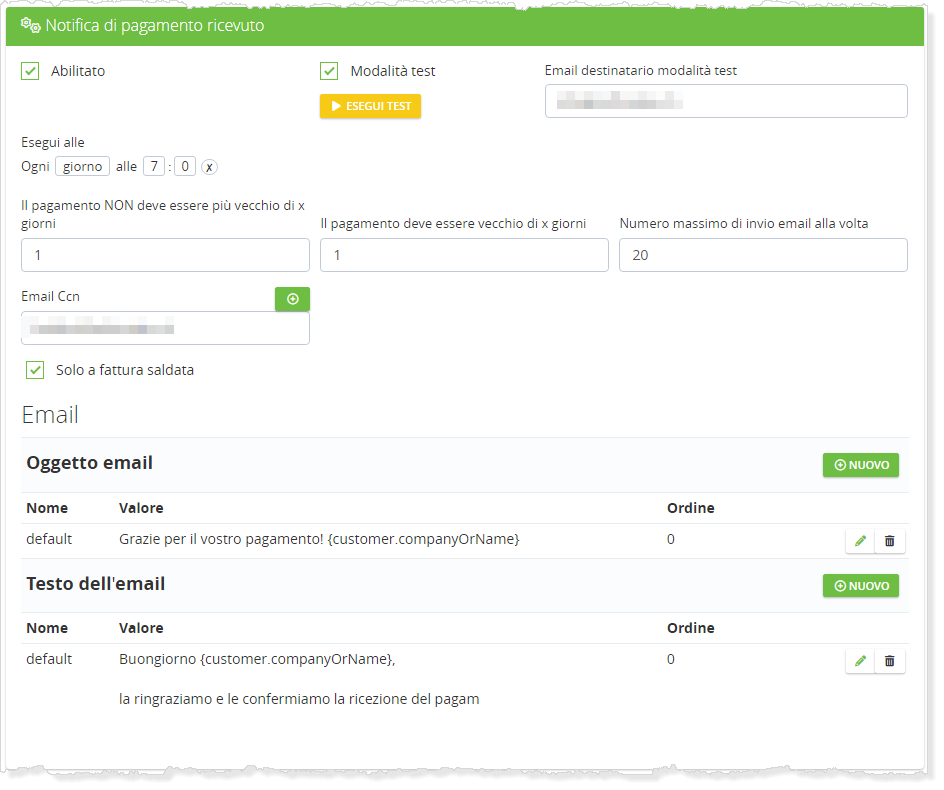
Task: Click the Email Ccn input field
Action: pyautogui.click(x=165, y=328)
